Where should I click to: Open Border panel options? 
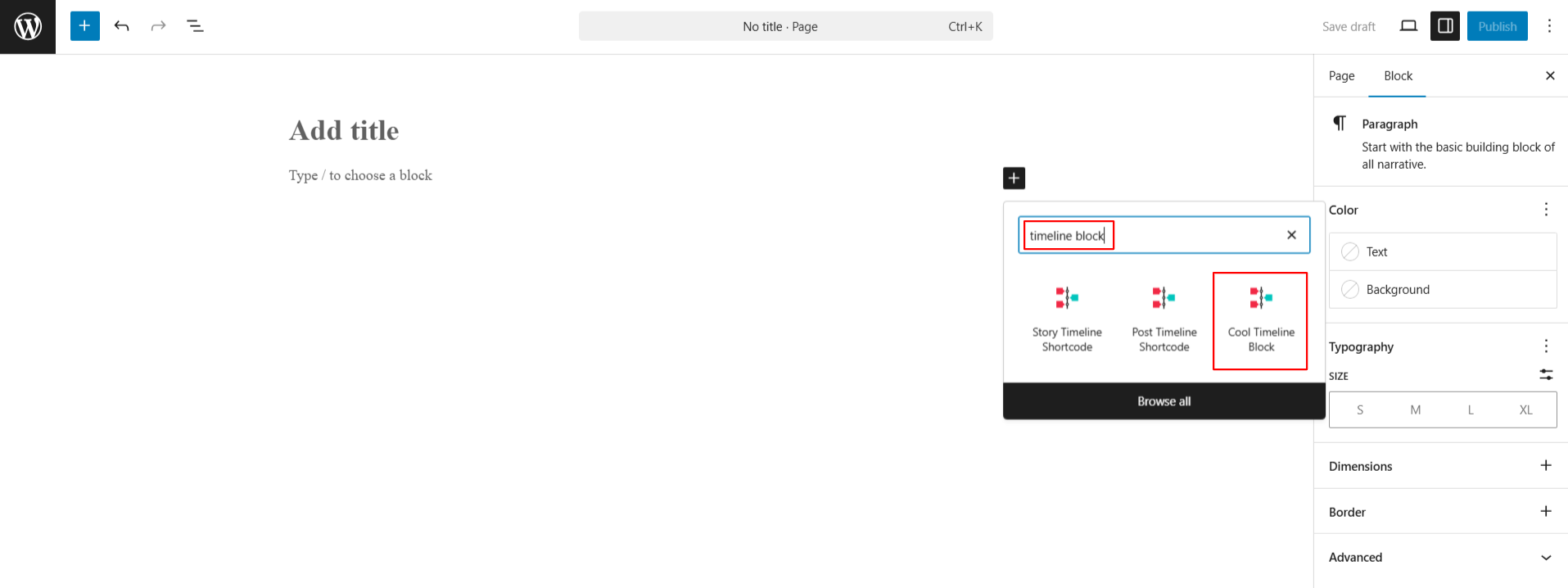tap(1546, 512)
